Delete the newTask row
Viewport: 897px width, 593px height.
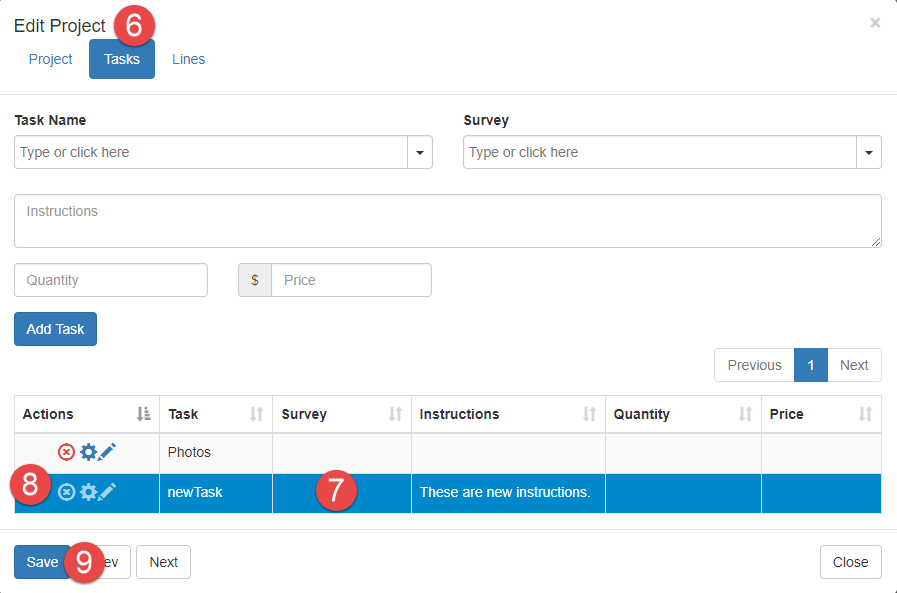pyautogui.click(x=66, y=492)
